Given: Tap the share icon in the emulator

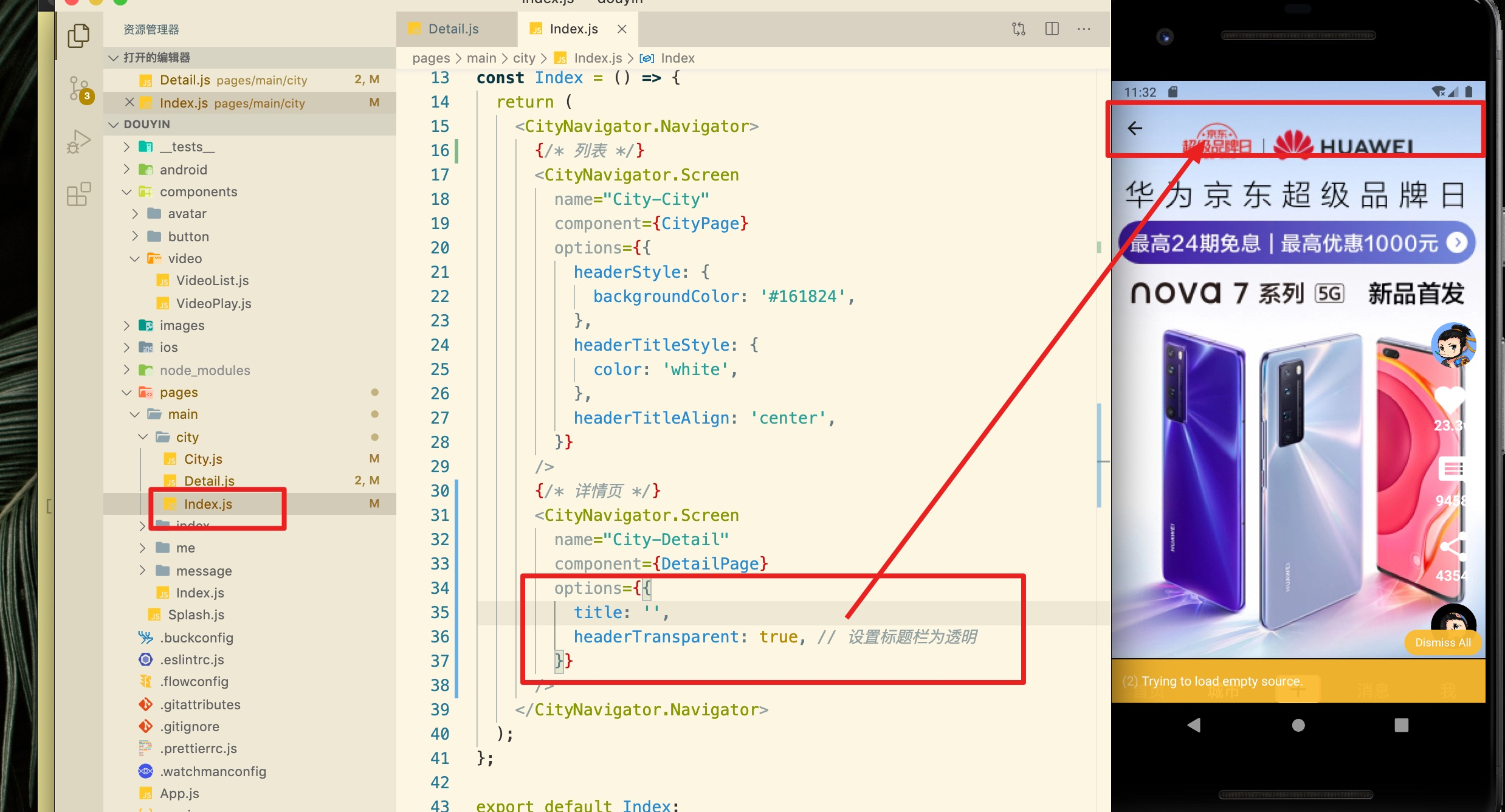Looking at the screenshot, I should 1453,546.
